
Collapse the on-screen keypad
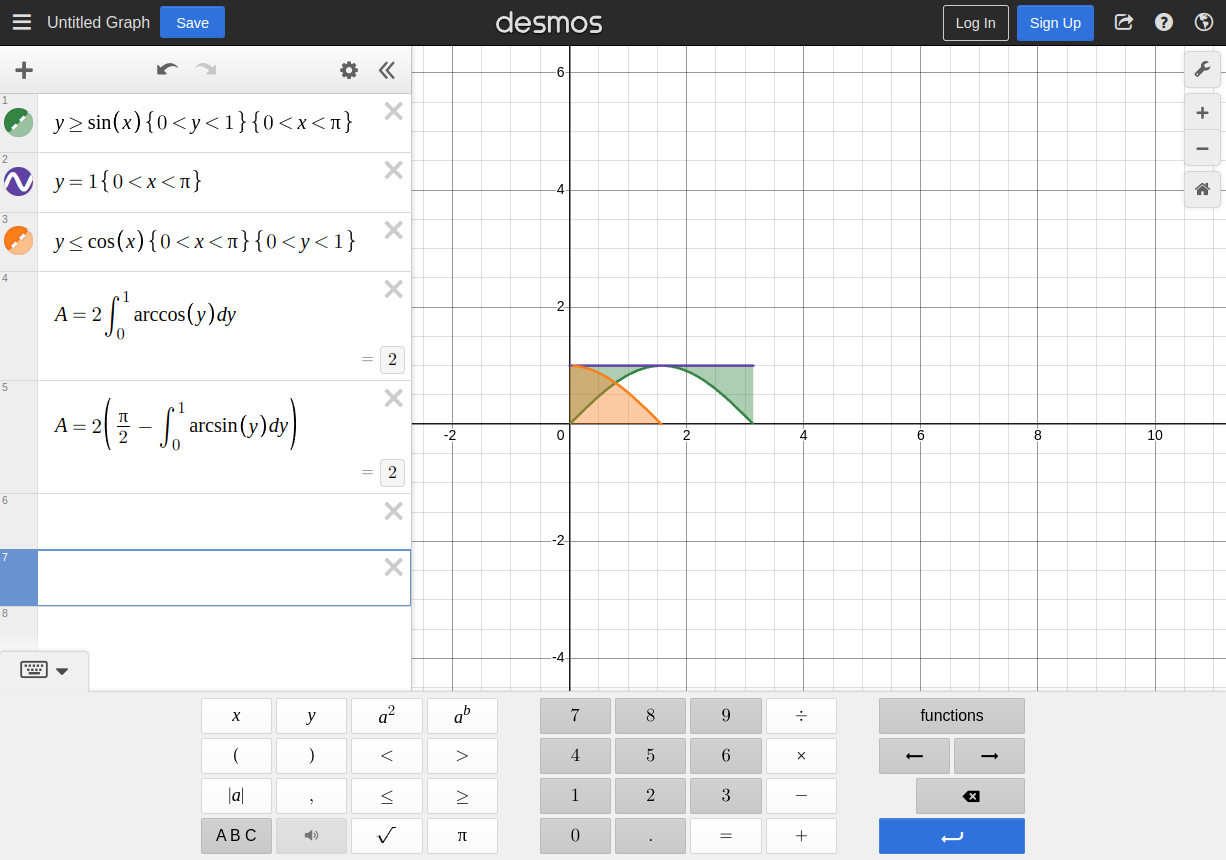[x=45, y=670]
